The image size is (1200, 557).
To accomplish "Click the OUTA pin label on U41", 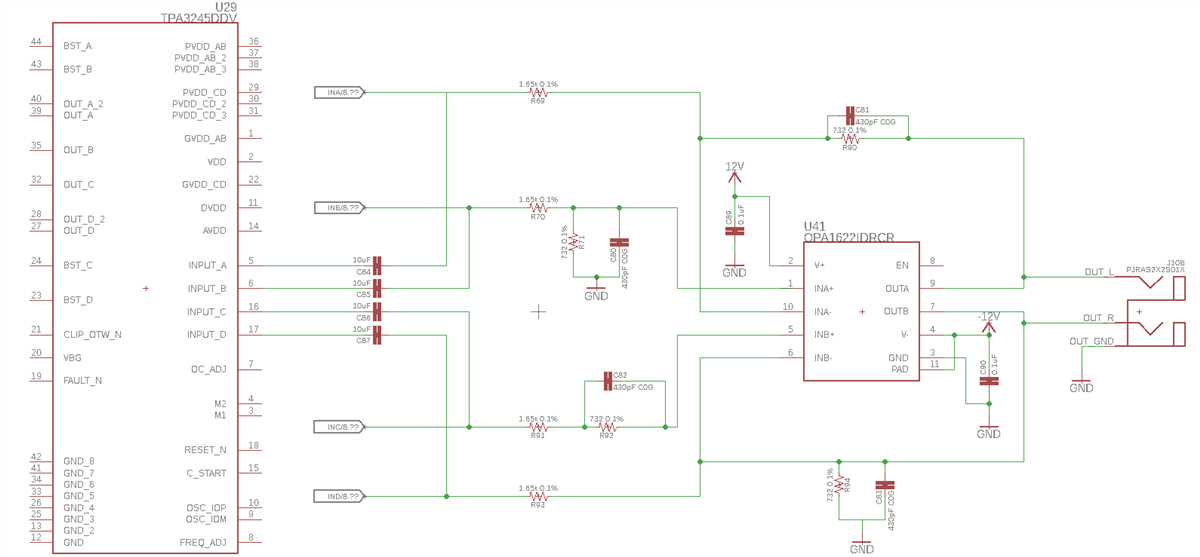I will [x=897, y=289].
